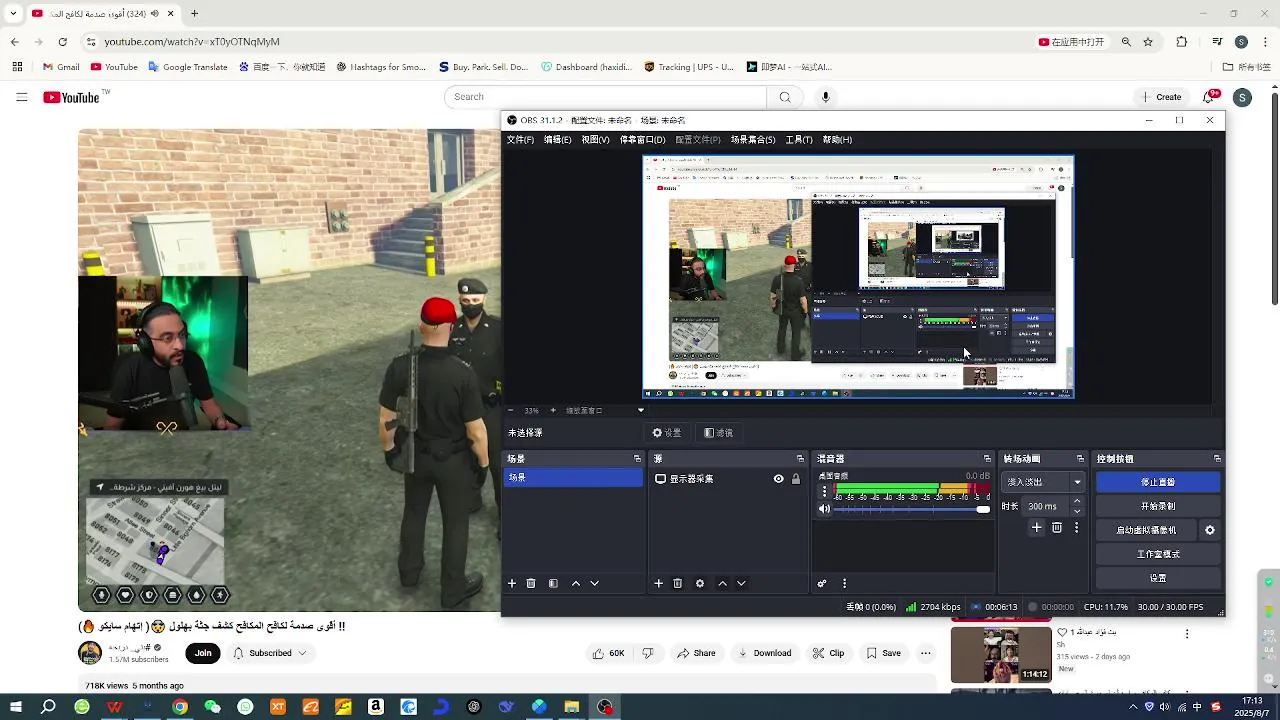Undock the Controls panel
1280x720 pixels.
point(1217,459)
